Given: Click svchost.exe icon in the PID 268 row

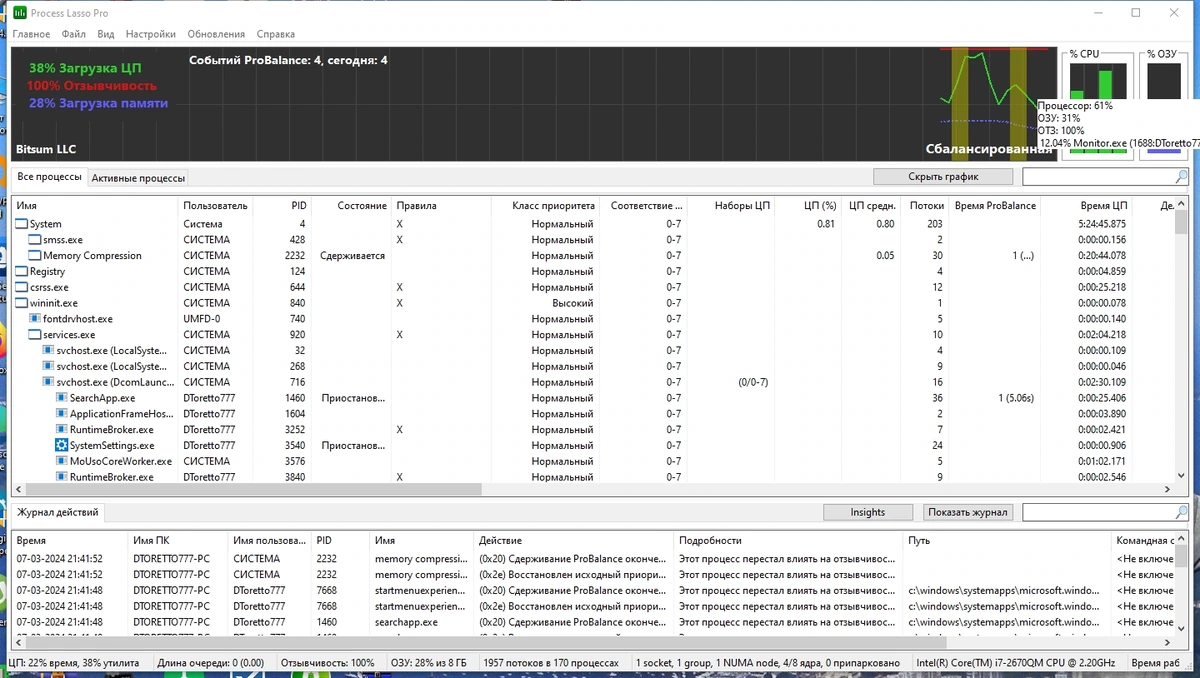Looking at the screenshot, I should click(48, 367).
